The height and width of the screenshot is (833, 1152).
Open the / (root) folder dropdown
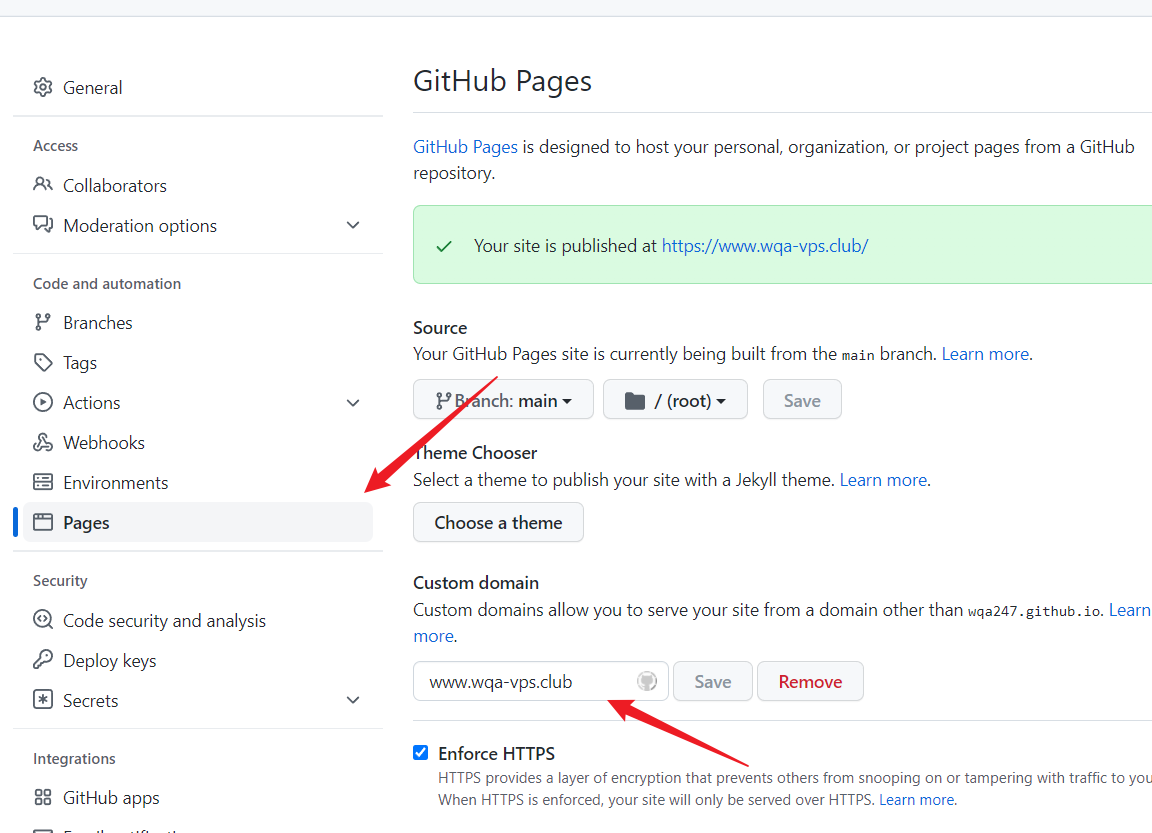[x=675, y=400]
